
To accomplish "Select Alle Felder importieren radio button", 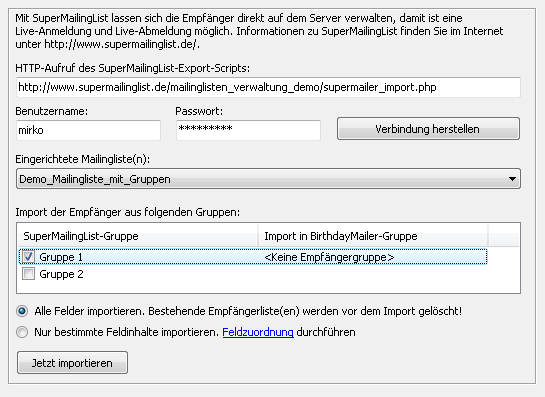I will click(22, 311).
